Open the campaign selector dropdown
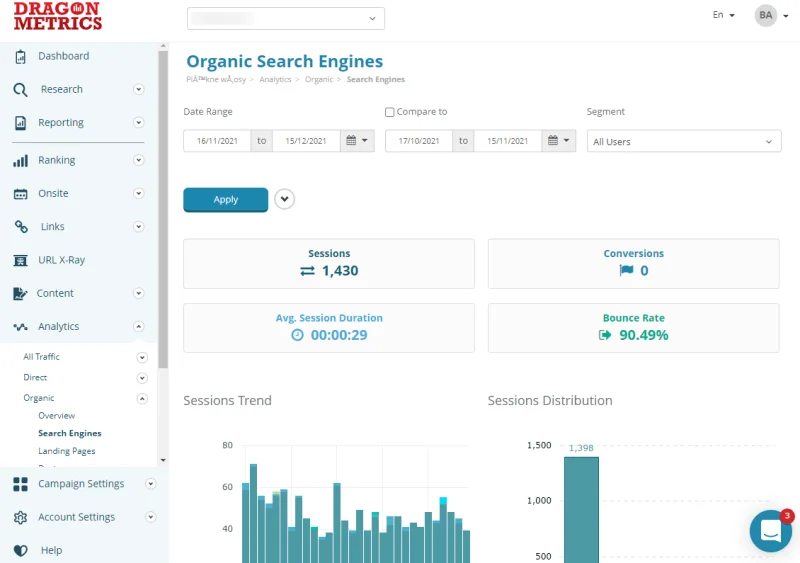The width and height of the screenshot is (800, 563). [286, 18]
